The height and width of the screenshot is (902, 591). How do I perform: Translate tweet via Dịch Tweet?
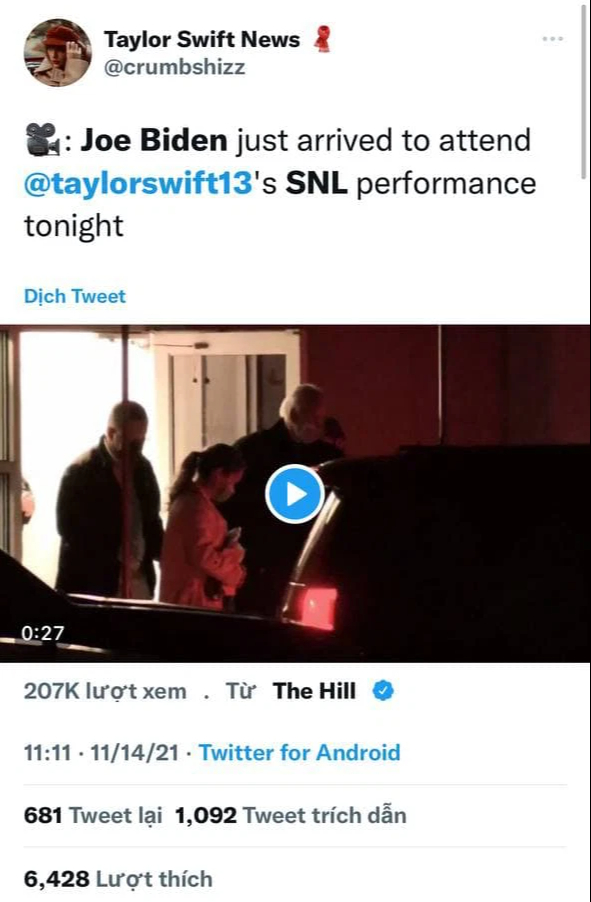pos(74,296)
